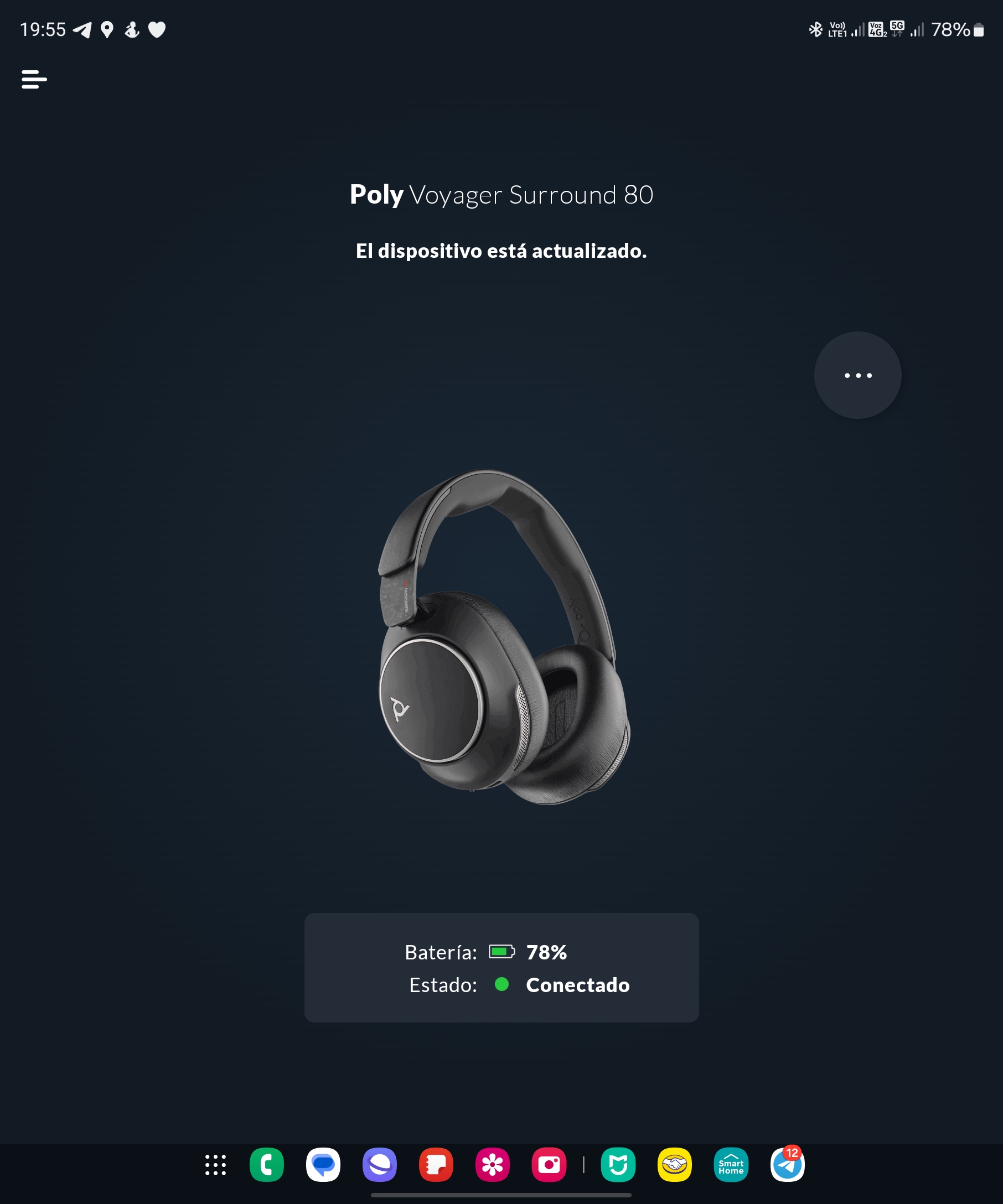This screenshot has height=1204, width=1003.
Task: Open the red notes app icon
Action: click(436, 1165)
